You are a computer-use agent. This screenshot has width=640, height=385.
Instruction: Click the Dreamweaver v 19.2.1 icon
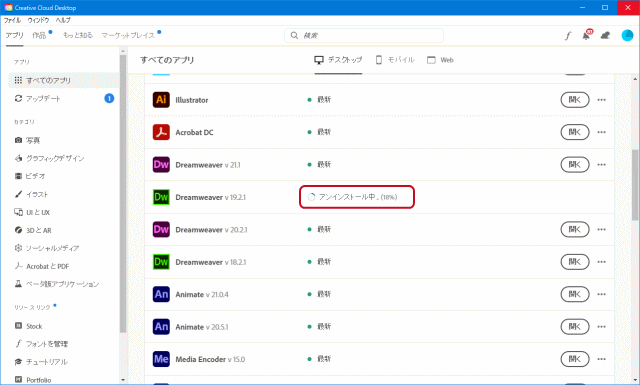[x=161, y=197]
